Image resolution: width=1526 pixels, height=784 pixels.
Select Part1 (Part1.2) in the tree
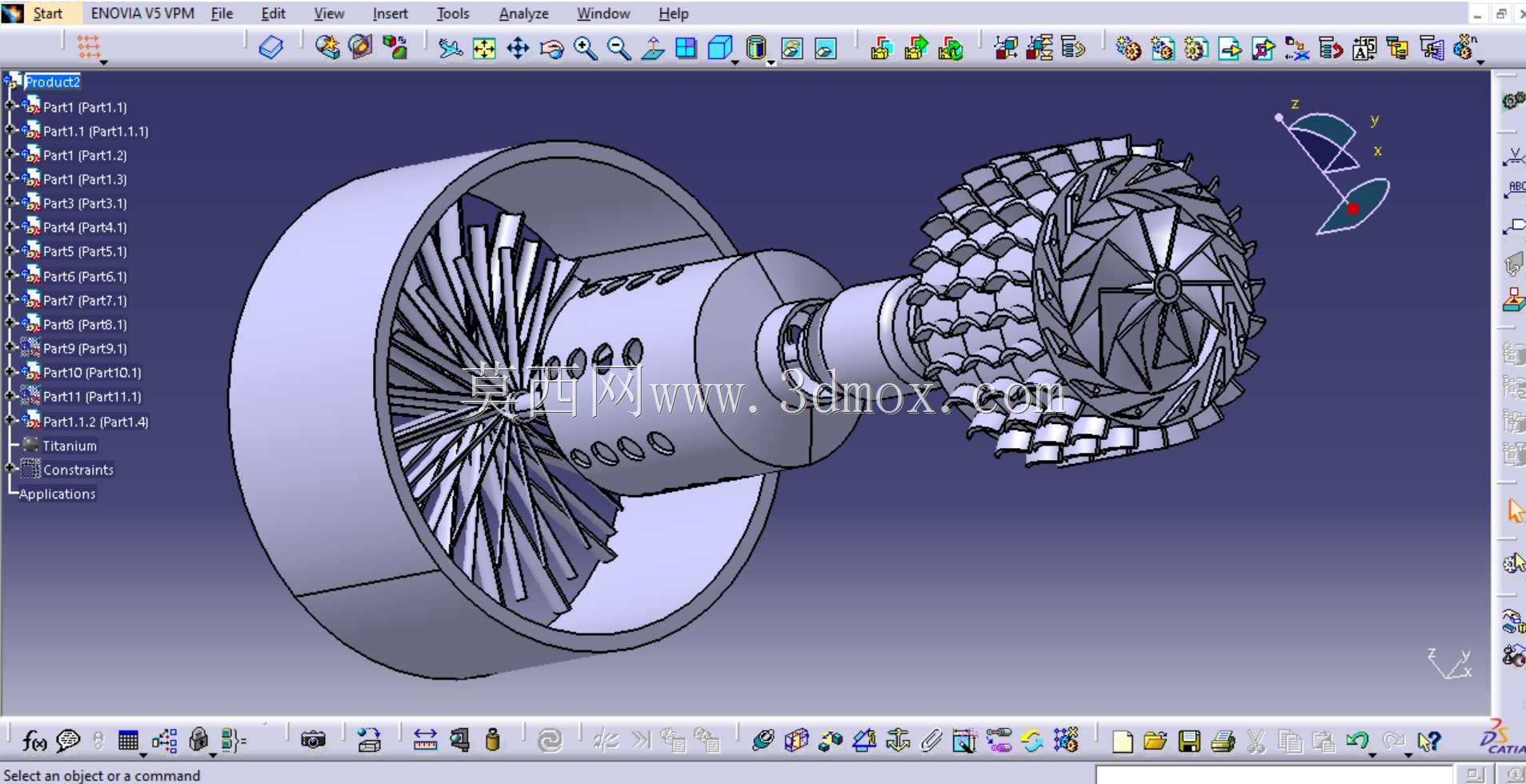coord(85,155)
